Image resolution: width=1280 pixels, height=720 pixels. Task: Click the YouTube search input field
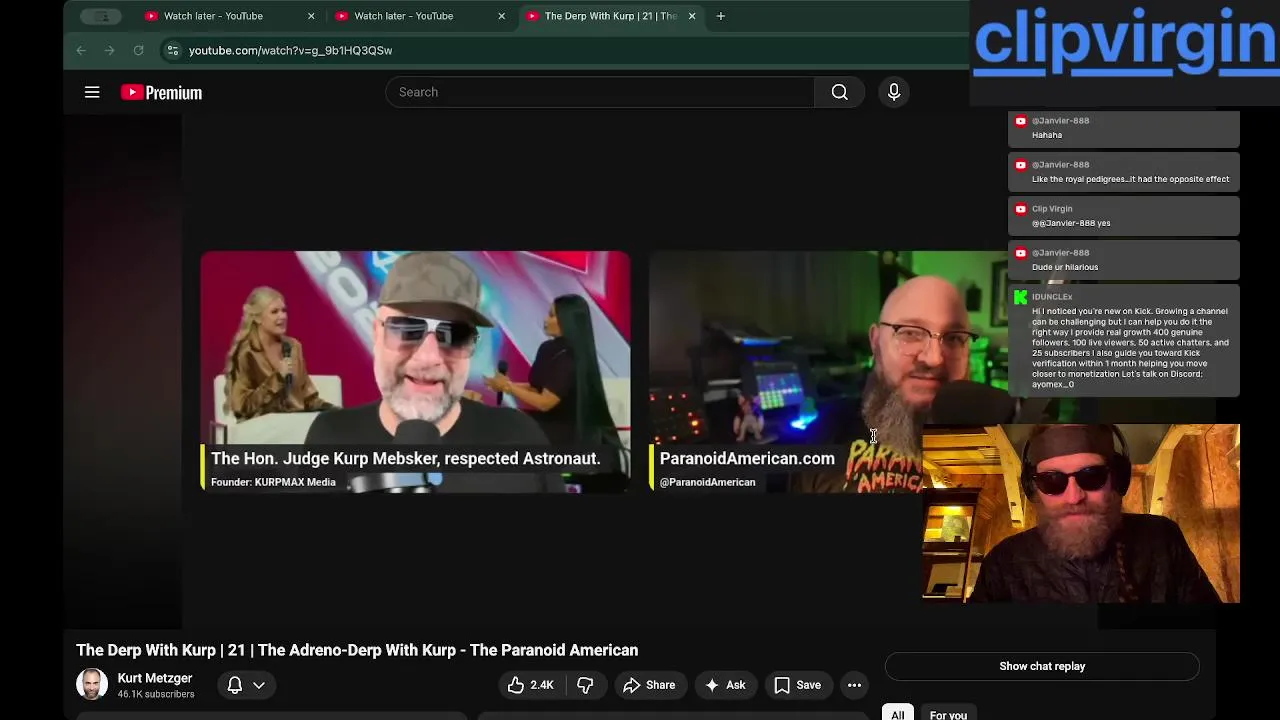[600, 92]
